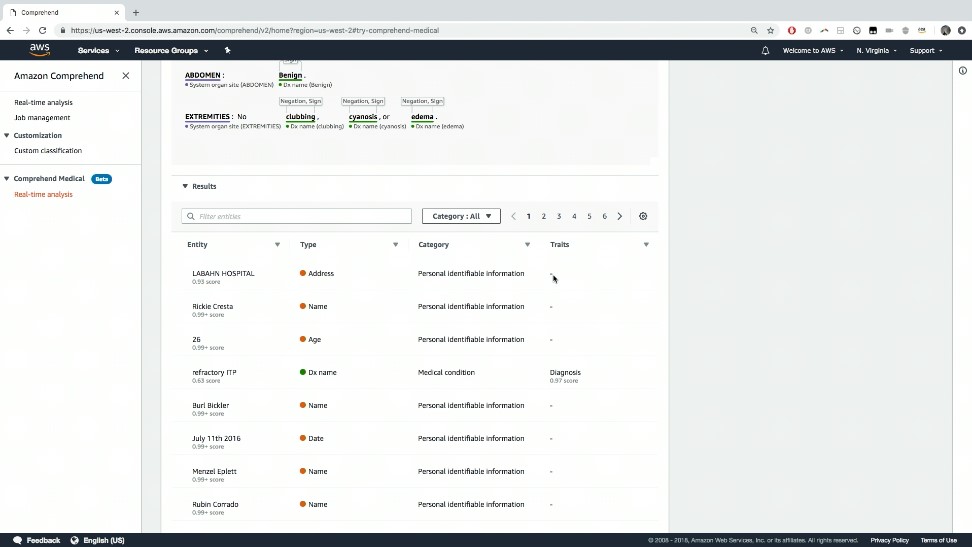Open the Services menu
Viewport: 972px width, 547px height.
click(98, 51)
